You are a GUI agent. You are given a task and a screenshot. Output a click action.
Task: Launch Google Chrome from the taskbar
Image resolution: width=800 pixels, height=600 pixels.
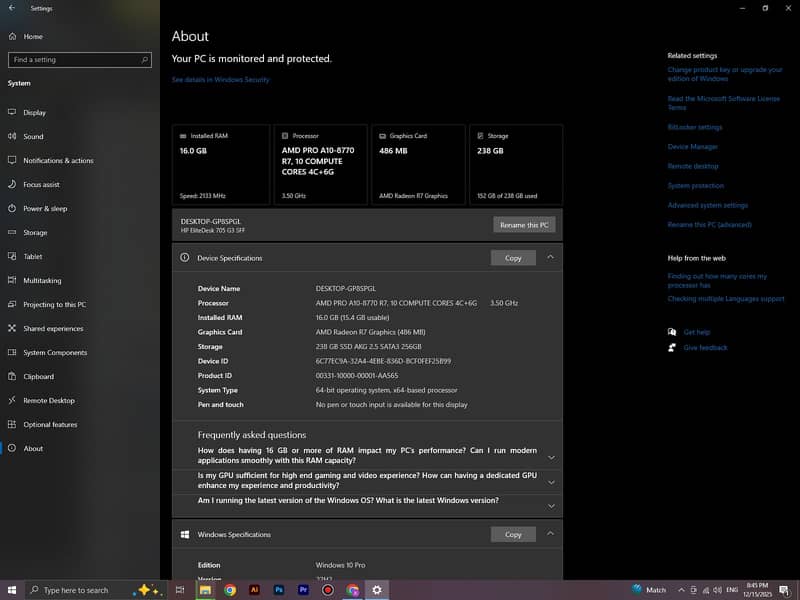230,590
